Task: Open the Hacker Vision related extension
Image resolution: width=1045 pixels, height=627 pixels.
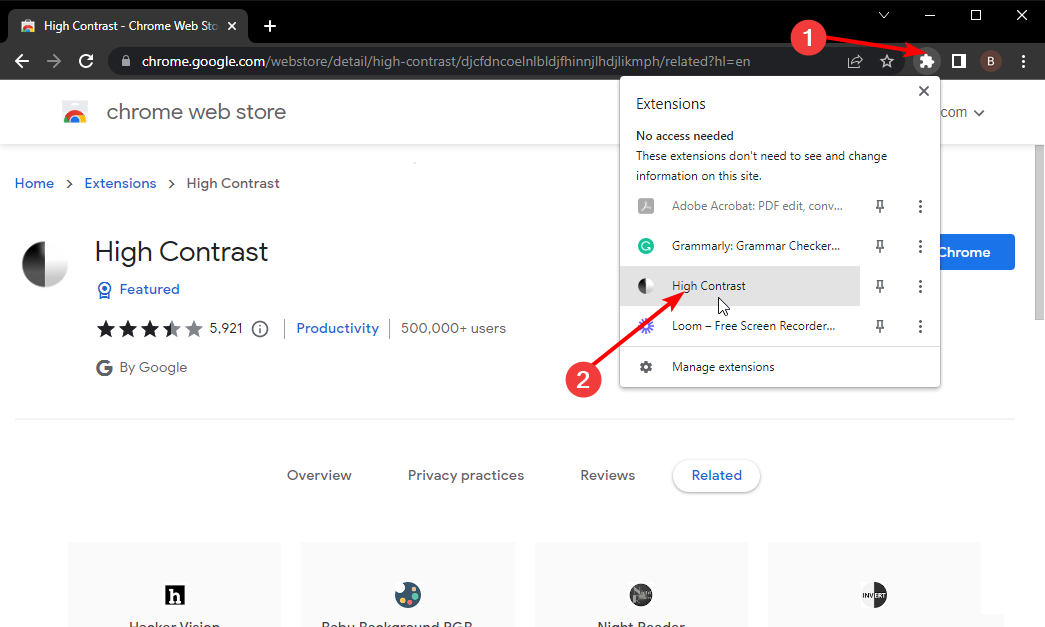Action: click(x=175, y=585)
